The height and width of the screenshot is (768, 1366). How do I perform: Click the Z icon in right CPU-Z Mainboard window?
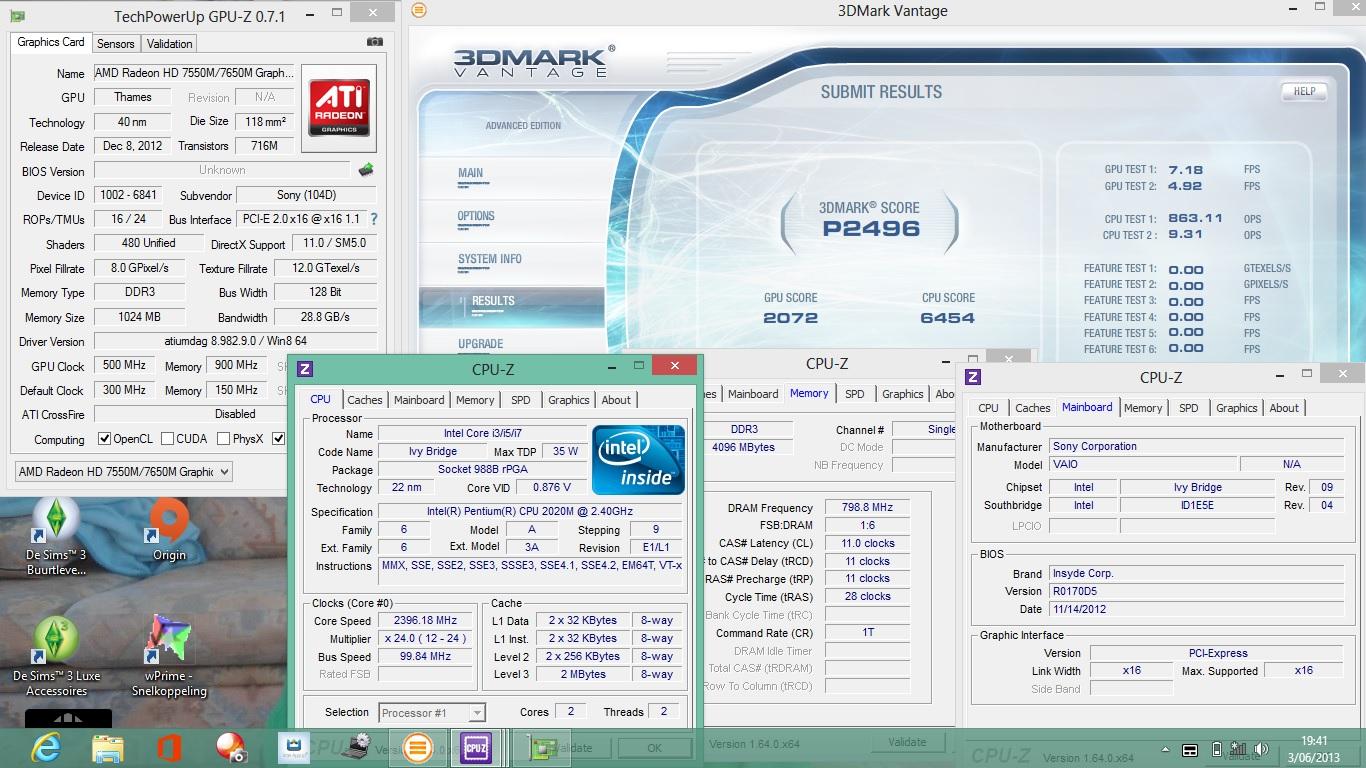click(973, 377)
